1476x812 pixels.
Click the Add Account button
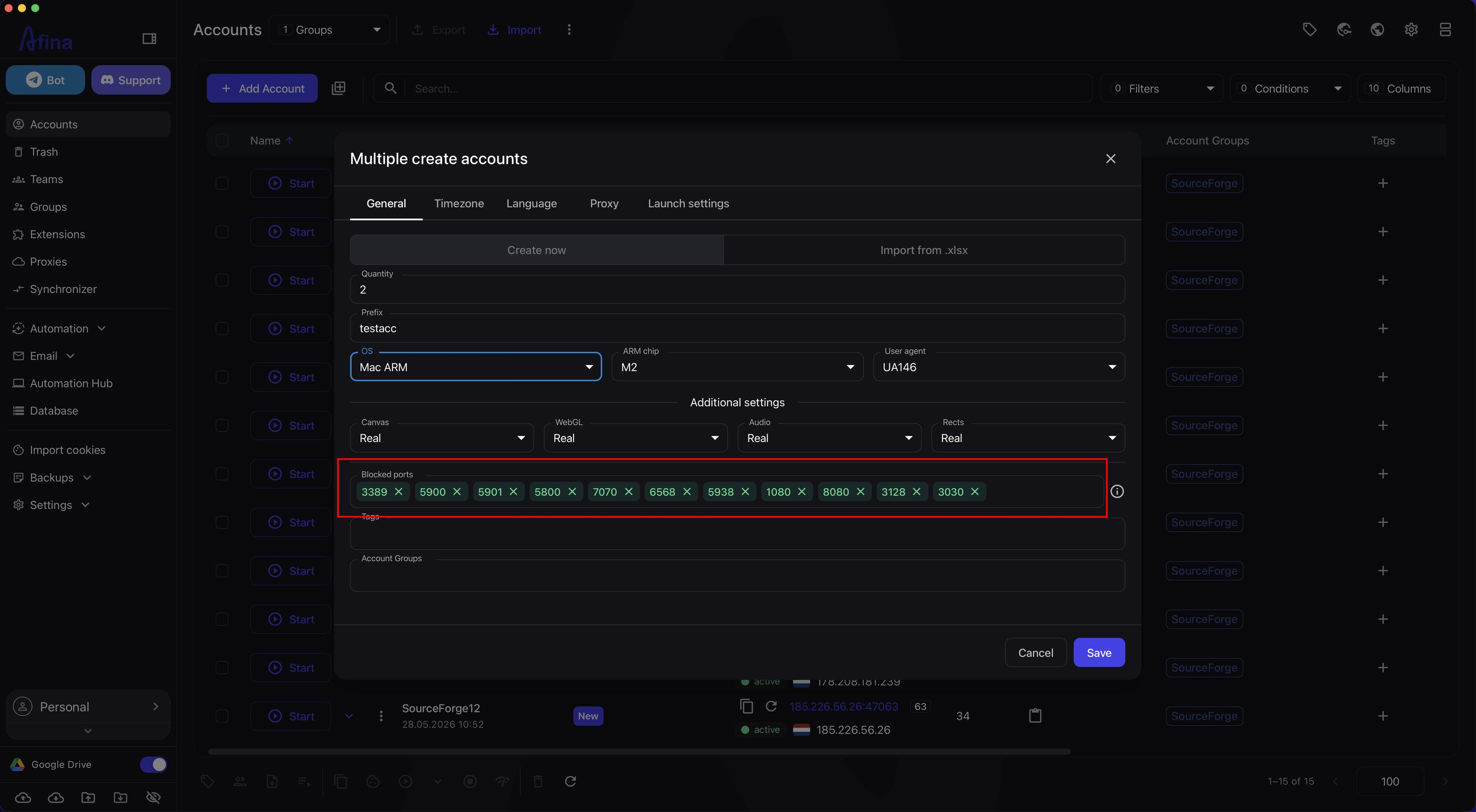262,88
